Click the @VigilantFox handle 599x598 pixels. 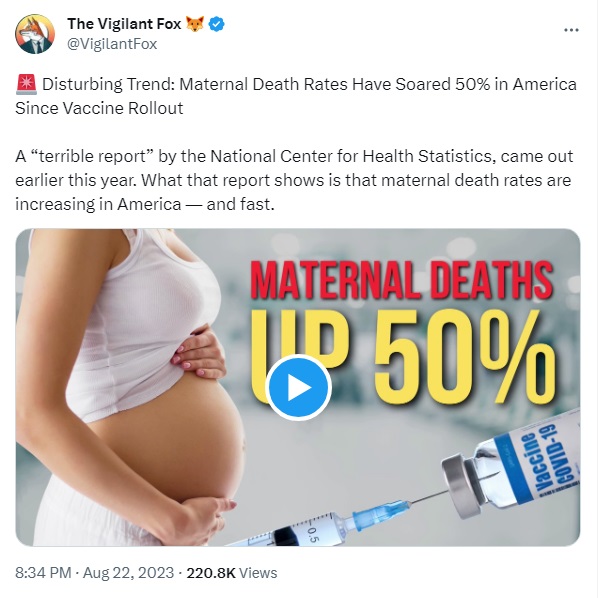click(x=112, y=44)
